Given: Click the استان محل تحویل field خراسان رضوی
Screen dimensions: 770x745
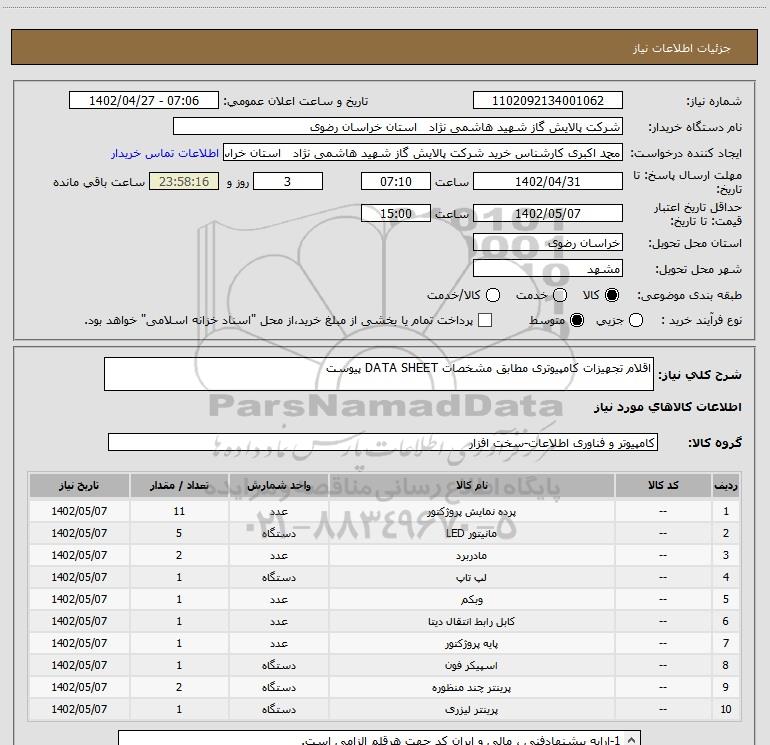Looking at the screenshot, I should tap(547, 242).
